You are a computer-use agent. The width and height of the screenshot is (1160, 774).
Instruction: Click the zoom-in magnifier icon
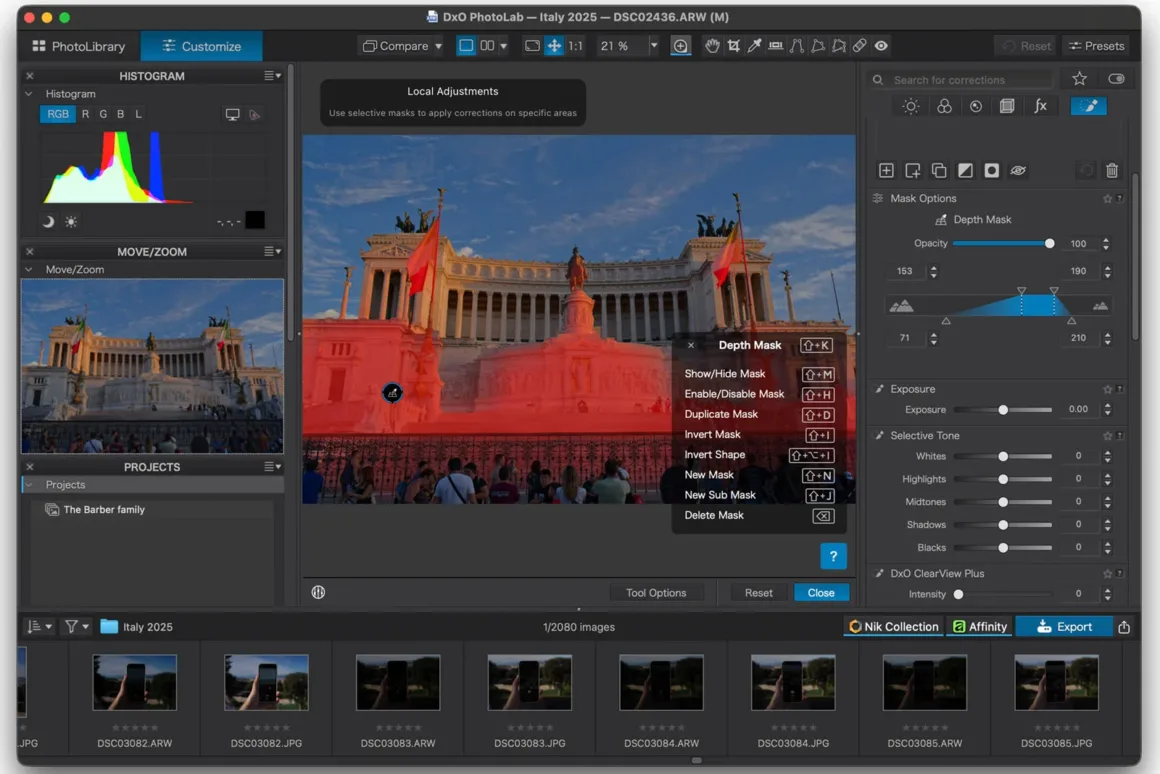pos(679,46)
